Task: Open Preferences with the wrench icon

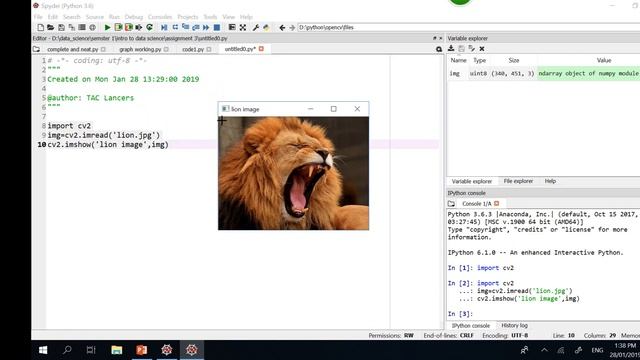Action: tap(256, 27)
